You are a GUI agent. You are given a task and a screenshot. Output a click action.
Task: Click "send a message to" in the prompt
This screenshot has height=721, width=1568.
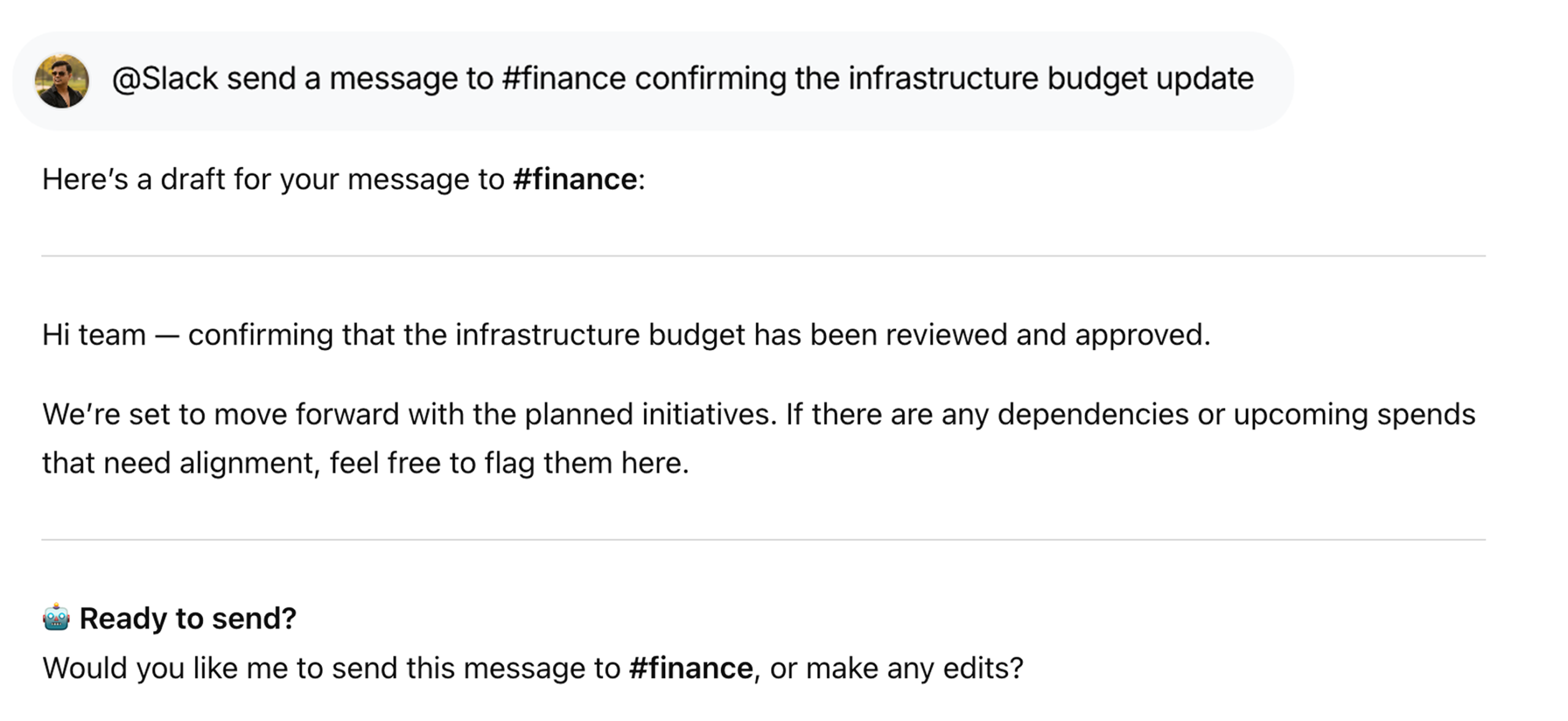[x=360, y=79]
